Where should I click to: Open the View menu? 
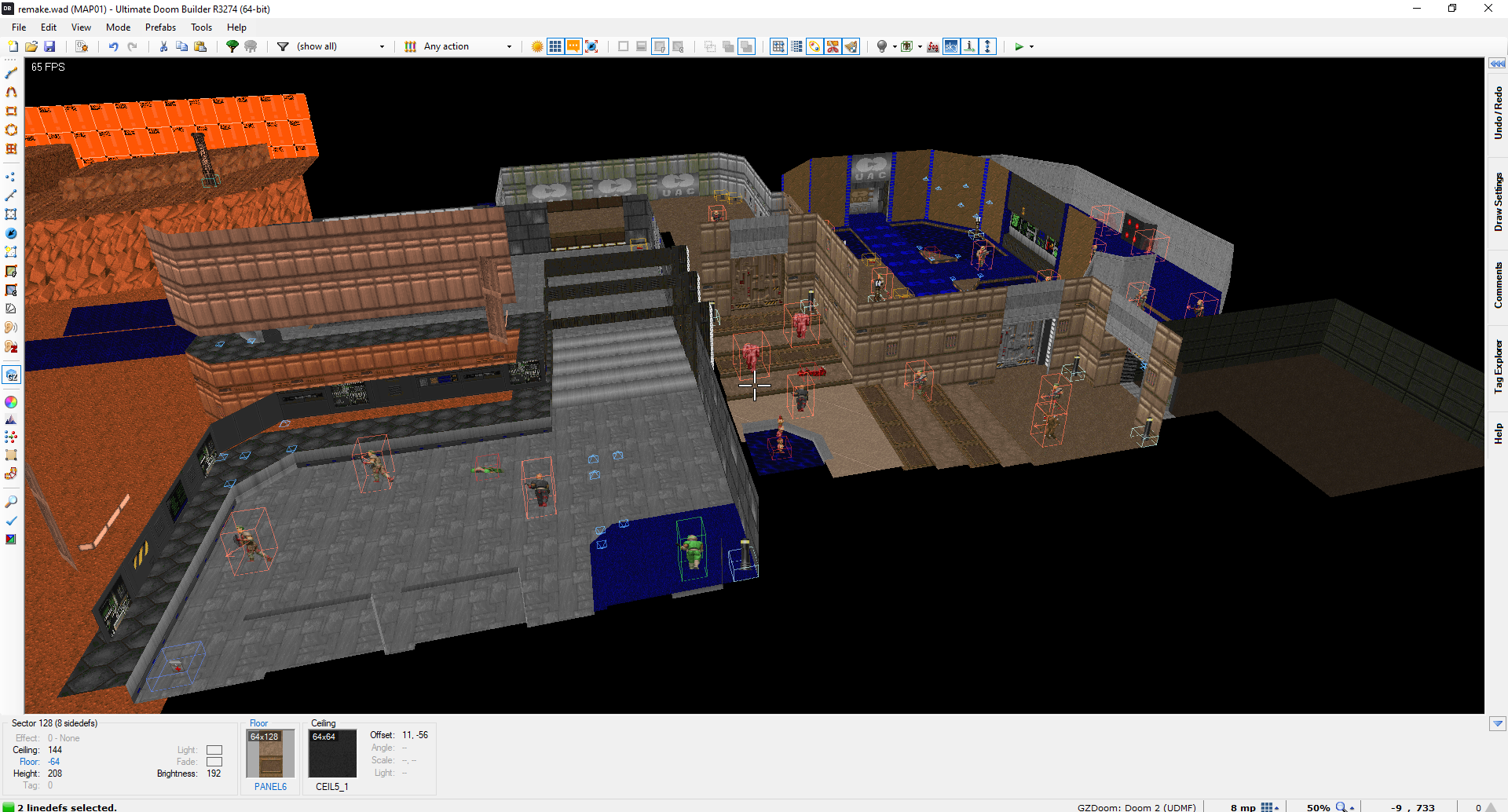coord(81,27)
